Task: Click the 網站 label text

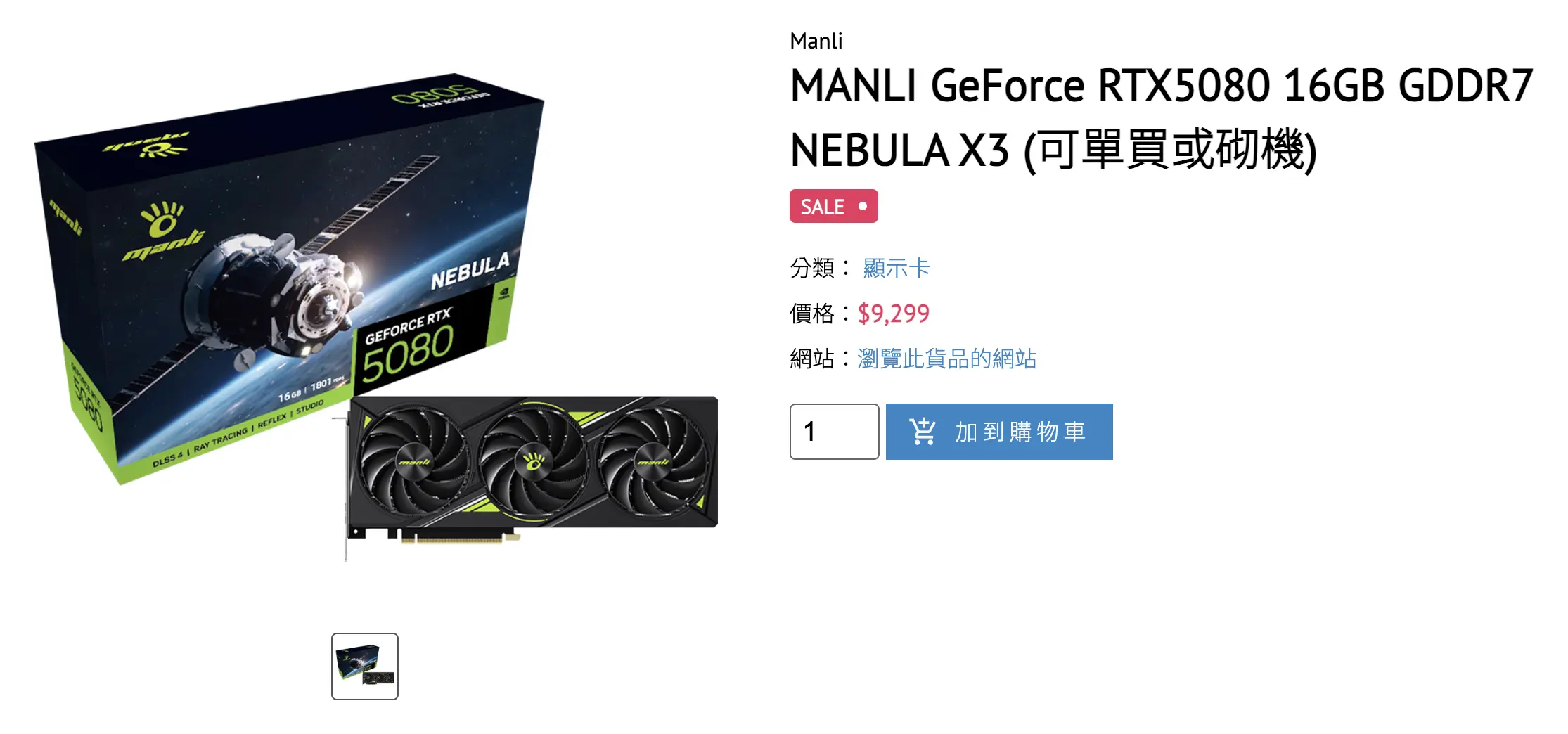Action: 812,359
